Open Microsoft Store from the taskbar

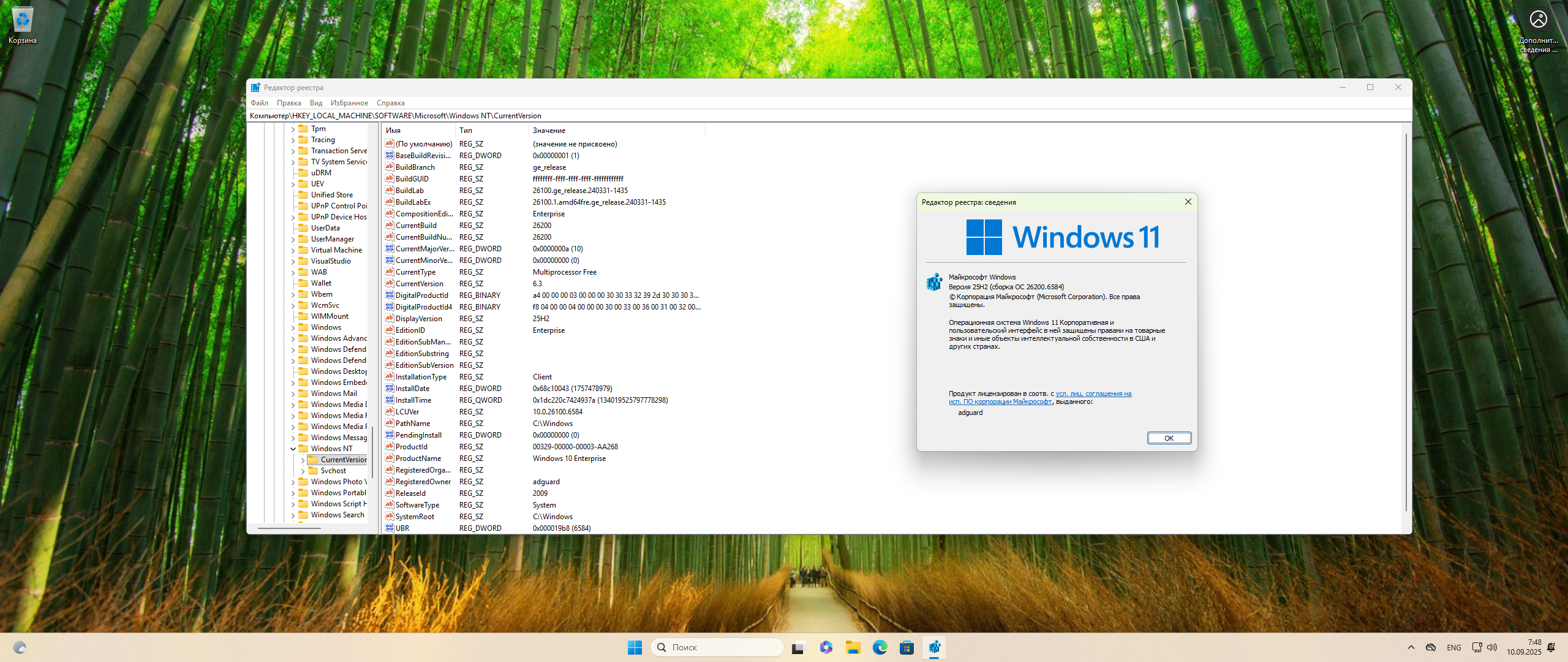click(x=907, y=647)
